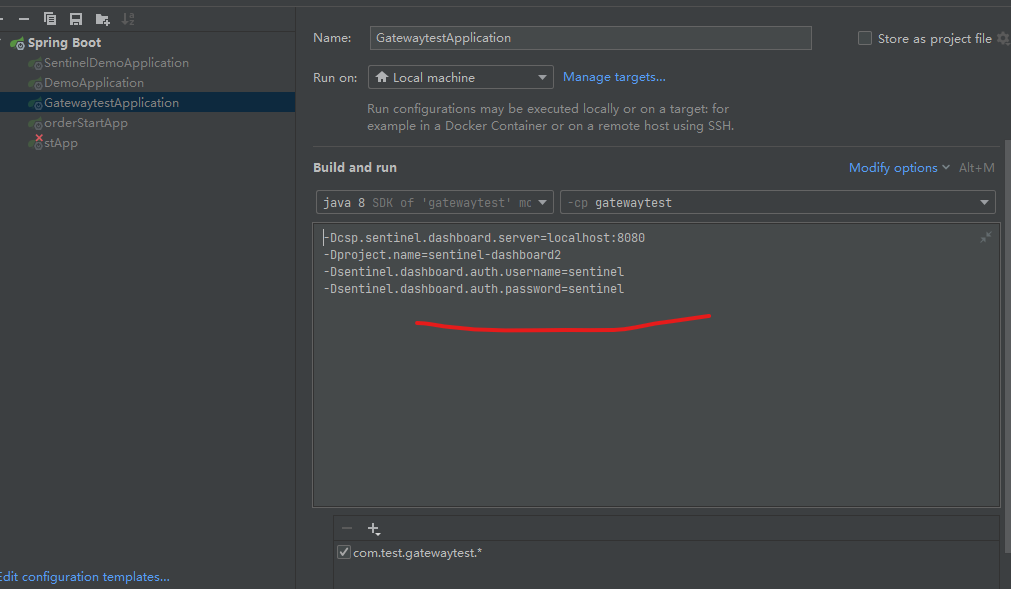Open the Modify options menu

pos(899,168)
